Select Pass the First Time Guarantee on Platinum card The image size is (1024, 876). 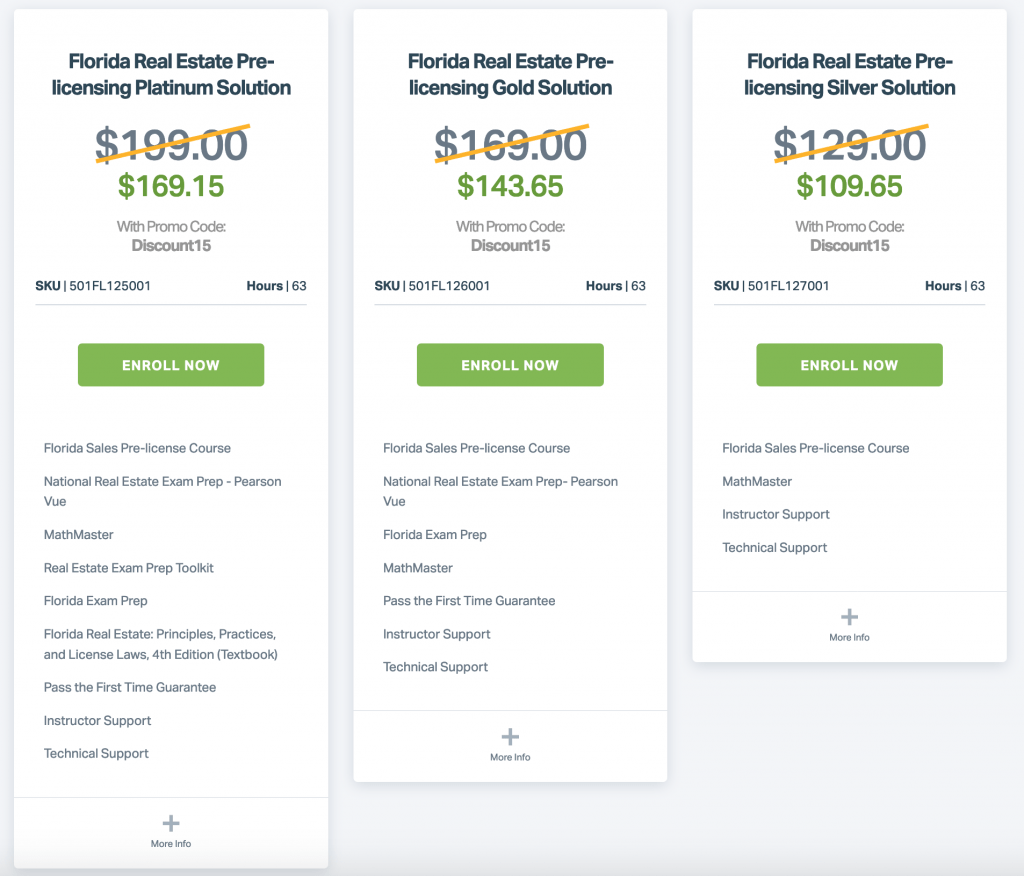tap(130, 687)
